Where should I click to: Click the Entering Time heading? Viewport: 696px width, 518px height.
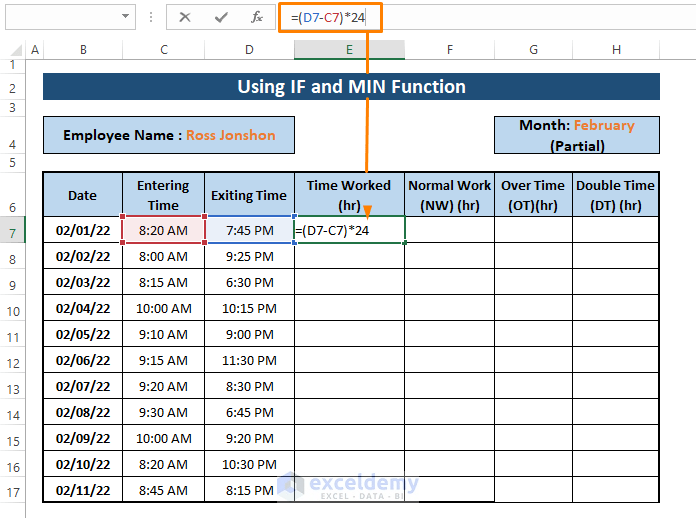163,195
